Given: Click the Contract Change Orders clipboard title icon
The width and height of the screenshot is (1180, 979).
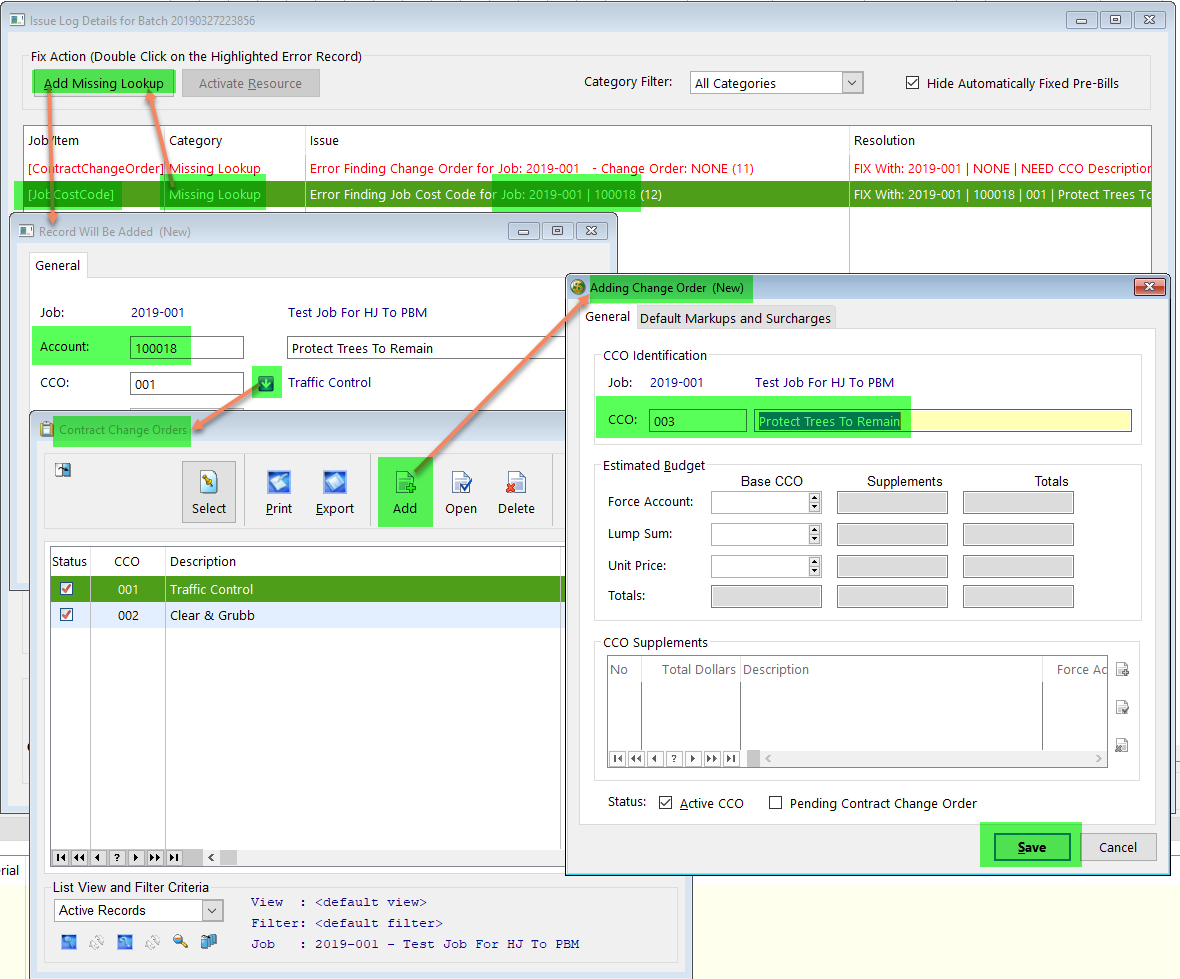Looking at the screenshot, I should pos(47,429).
